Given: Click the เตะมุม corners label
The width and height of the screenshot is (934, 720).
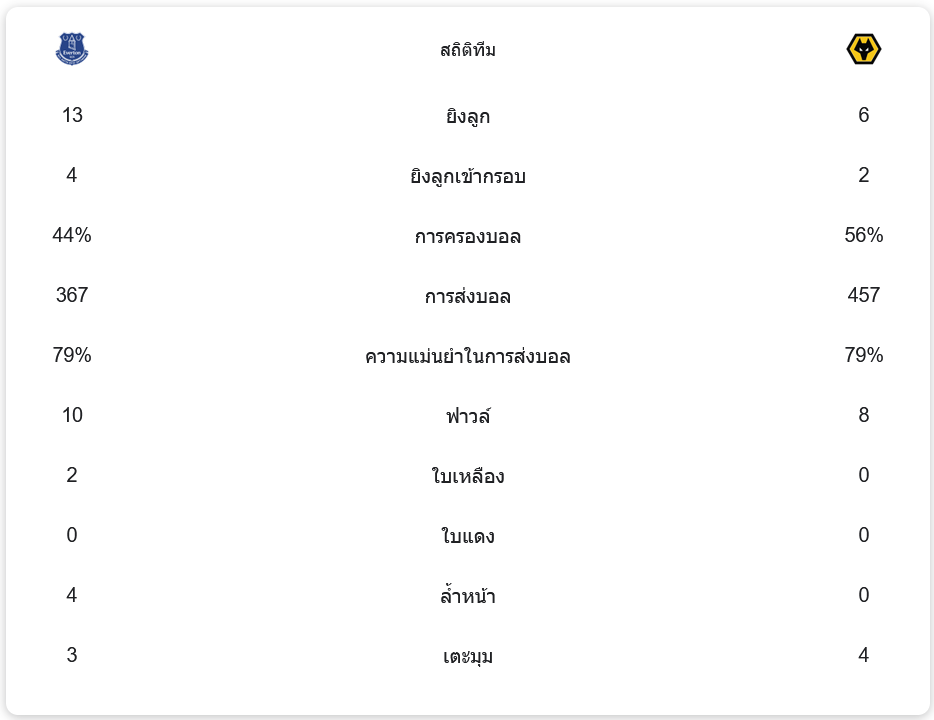Looking at the screenshot, I should coord(468,657).
